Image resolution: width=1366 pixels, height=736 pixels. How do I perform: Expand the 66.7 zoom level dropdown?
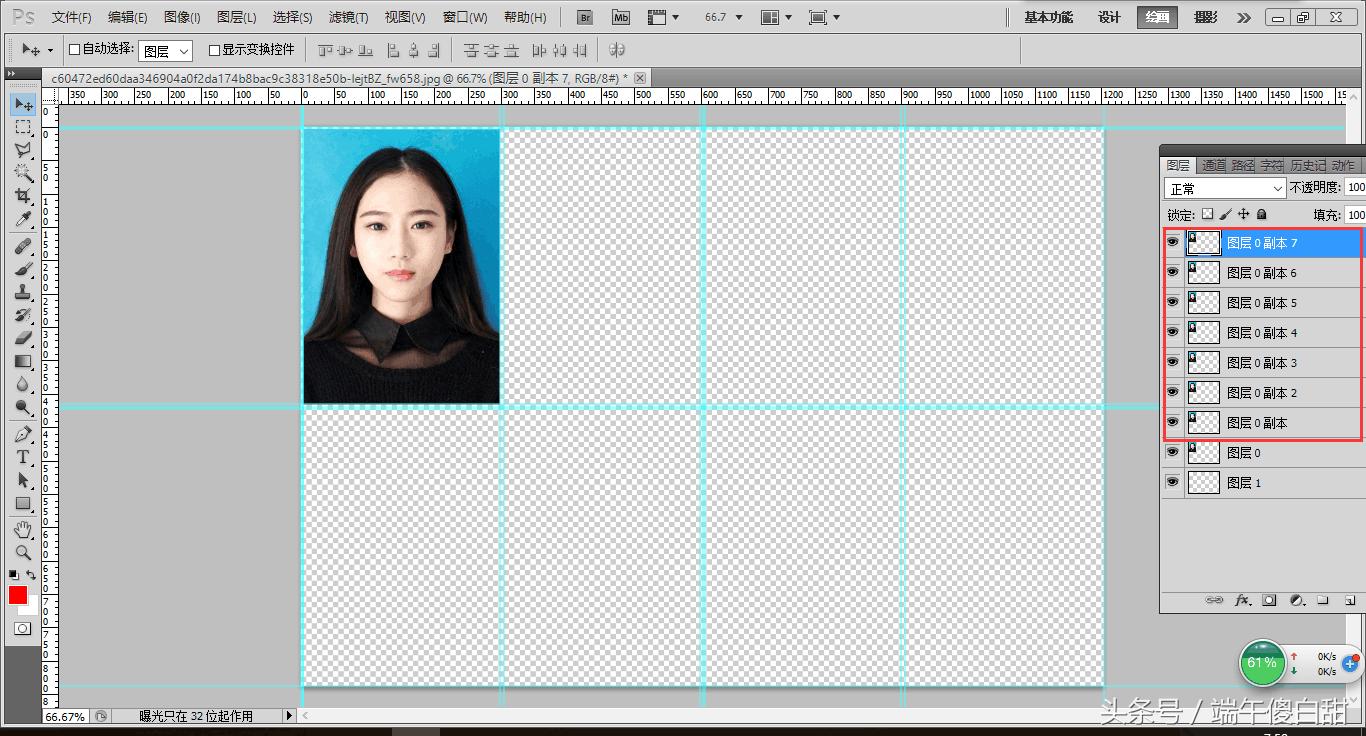[x=720, y=17]
